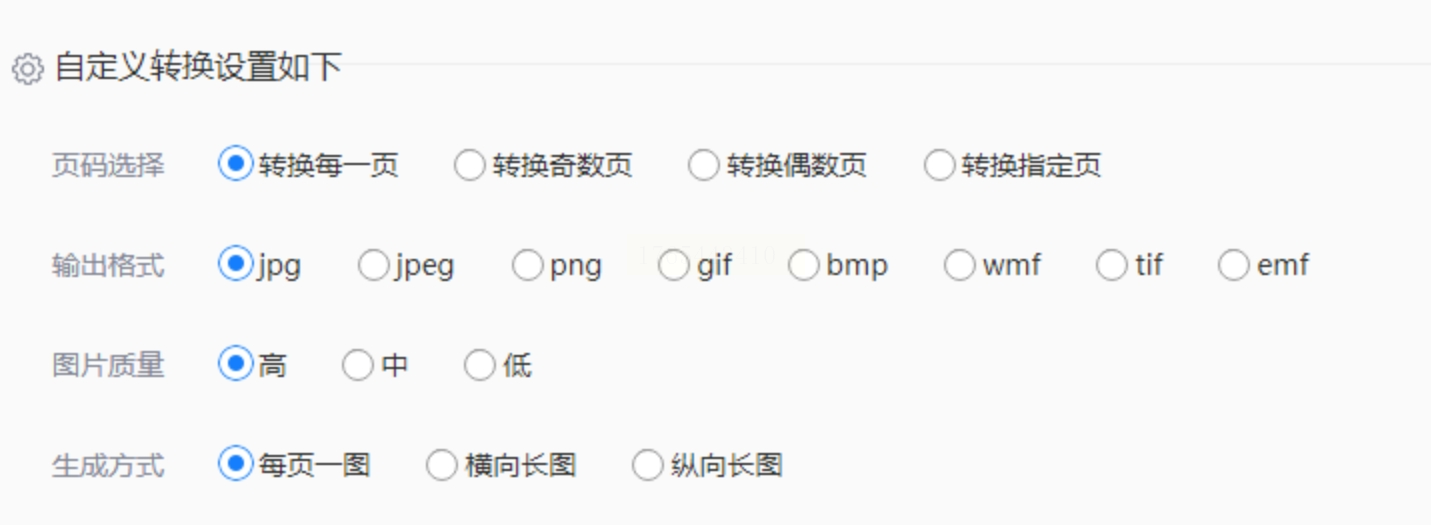Pick the 纵向长图 option
This screenshot has height=525, width=1431.
click(x=648, y=465)
